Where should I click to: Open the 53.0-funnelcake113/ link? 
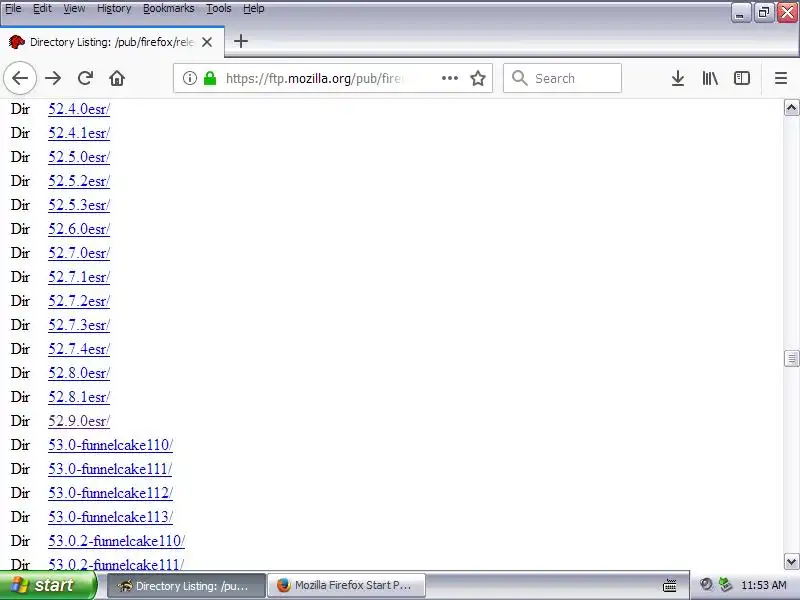[110, 516]
